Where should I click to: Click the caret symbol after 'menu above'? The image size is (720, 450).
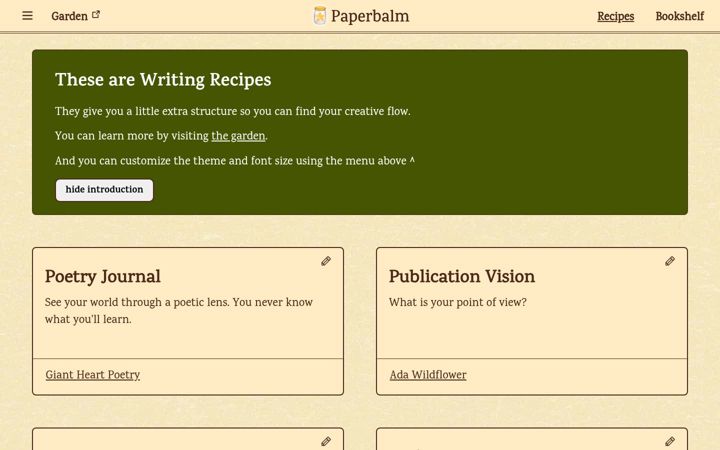tap(412, 160)
